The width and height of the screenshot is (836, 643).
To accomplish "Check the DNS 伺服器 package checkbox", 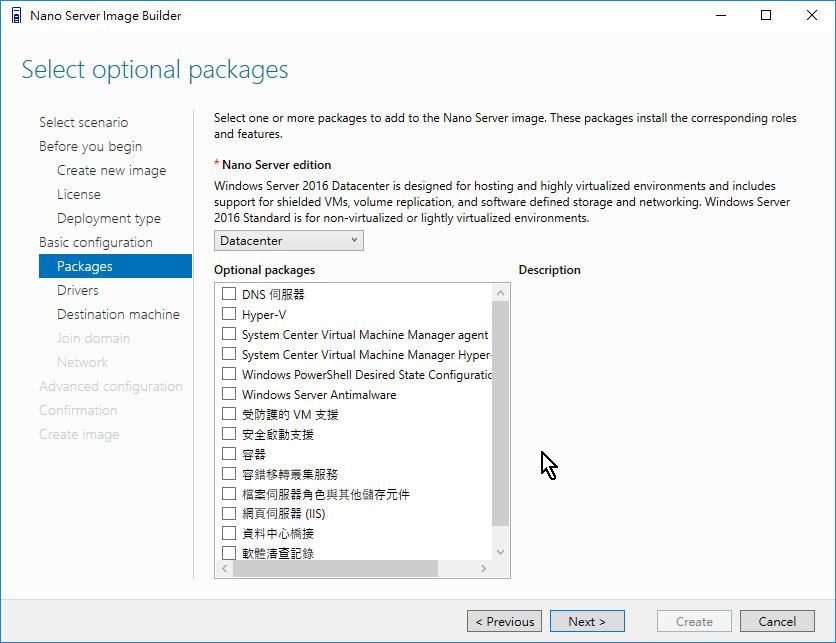I will 229,293.
